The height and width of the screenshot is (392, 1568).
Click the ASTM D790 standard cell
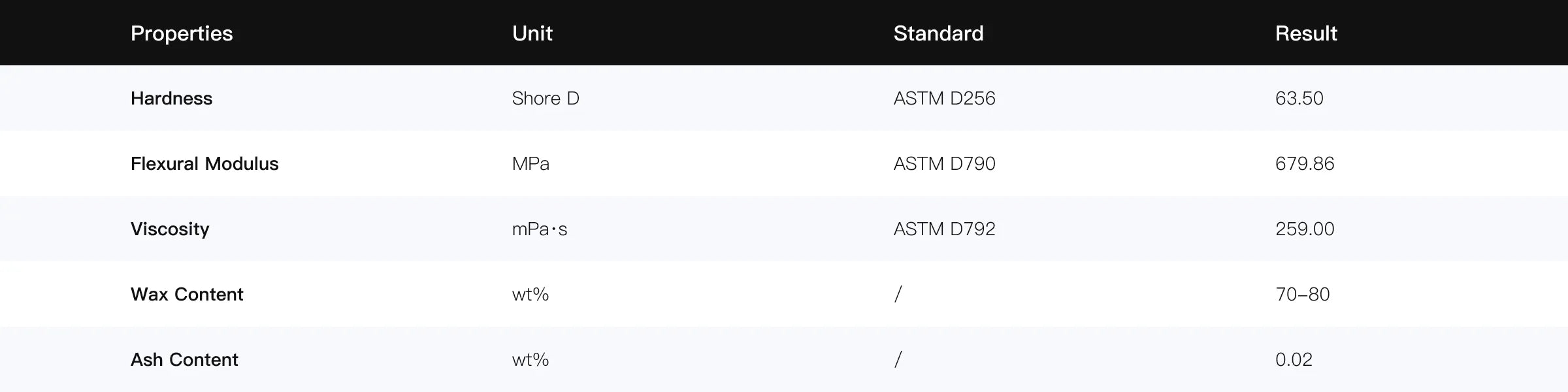tap(944, 163)
